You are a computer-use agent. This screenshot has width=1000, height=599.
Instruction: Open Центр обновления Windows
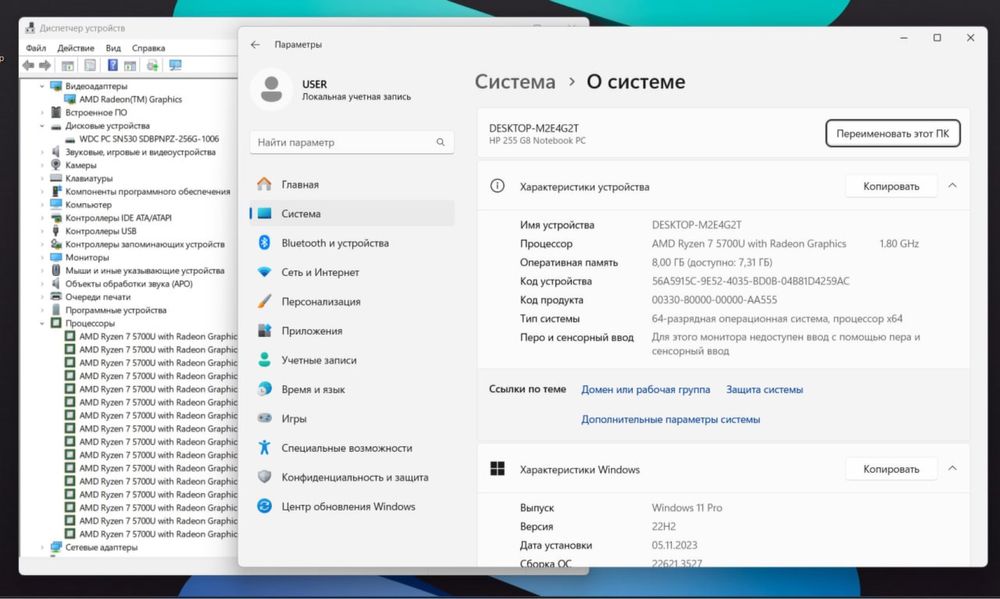[352, 507]
